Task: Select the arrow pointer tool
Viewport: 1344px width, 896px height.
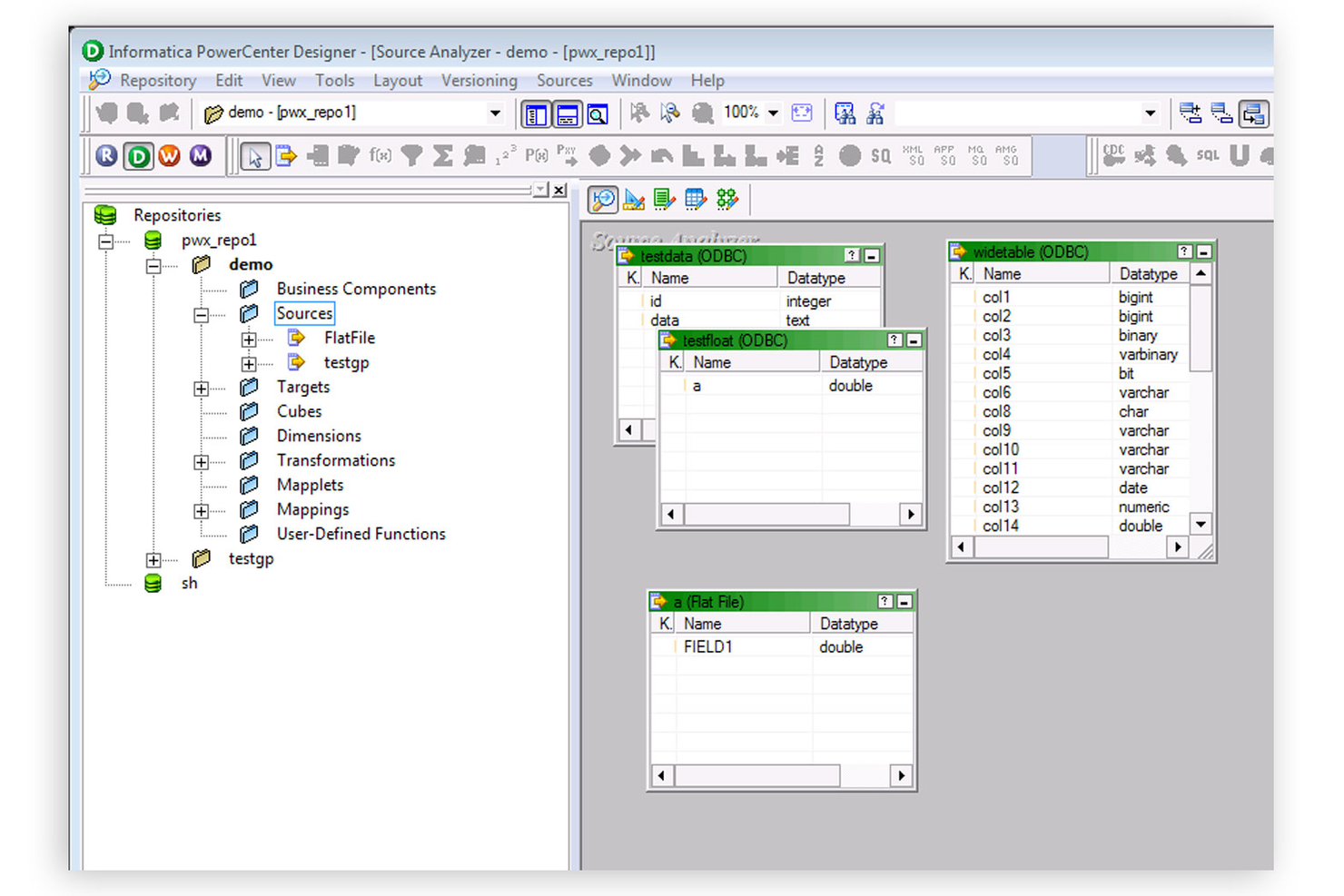Action: click(x=255, y=157)
